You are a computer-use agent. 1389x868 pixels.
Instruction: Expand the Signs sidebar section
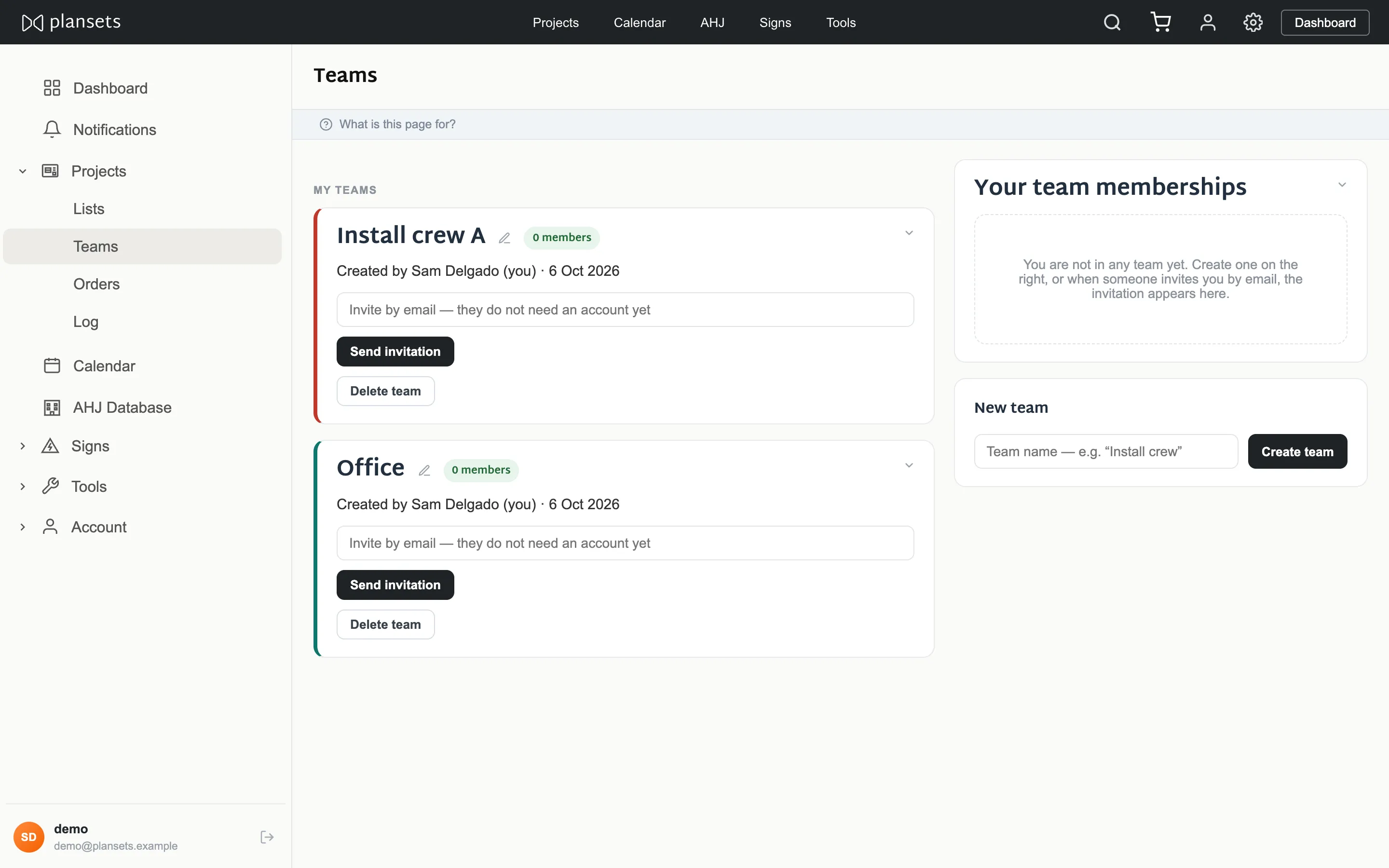tap(22, 446)
